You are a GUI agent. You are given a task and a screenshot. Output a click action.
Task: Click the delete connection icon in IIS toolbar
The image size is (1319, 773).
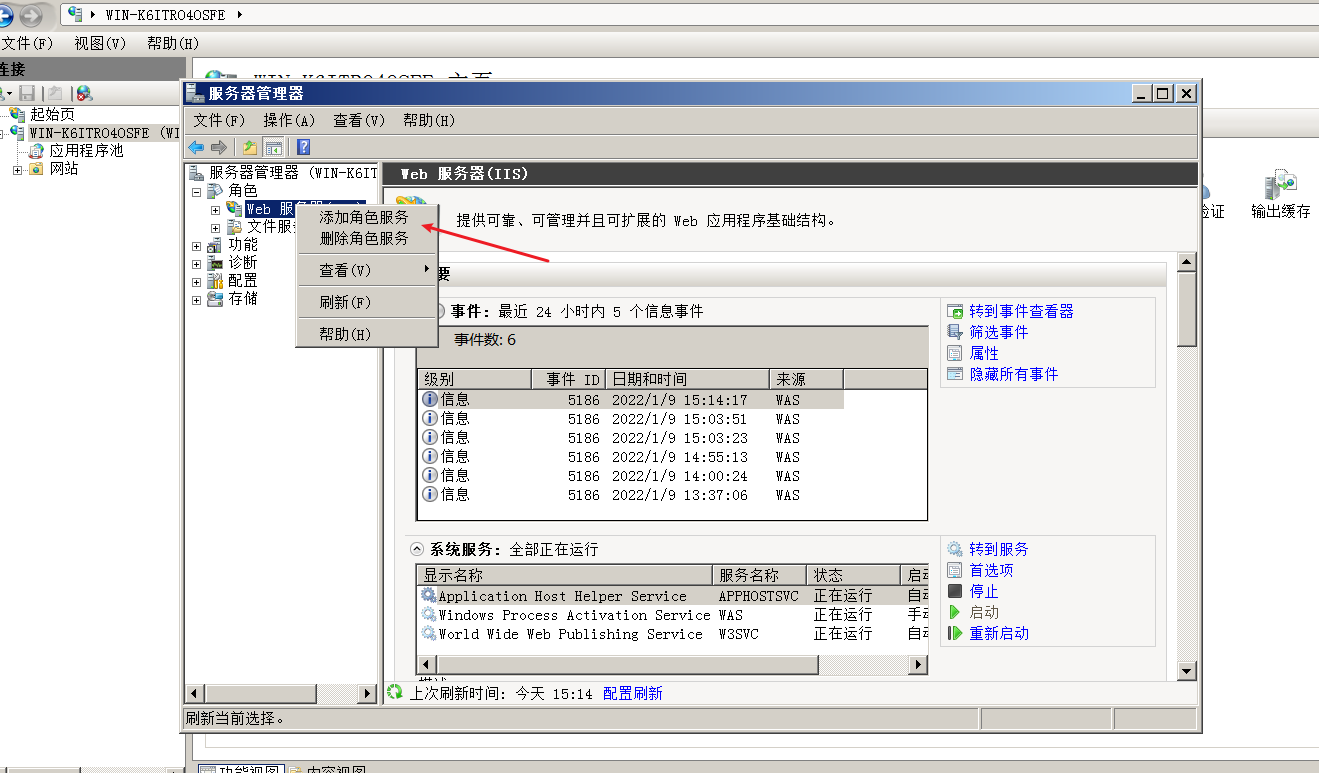(84, 93)
